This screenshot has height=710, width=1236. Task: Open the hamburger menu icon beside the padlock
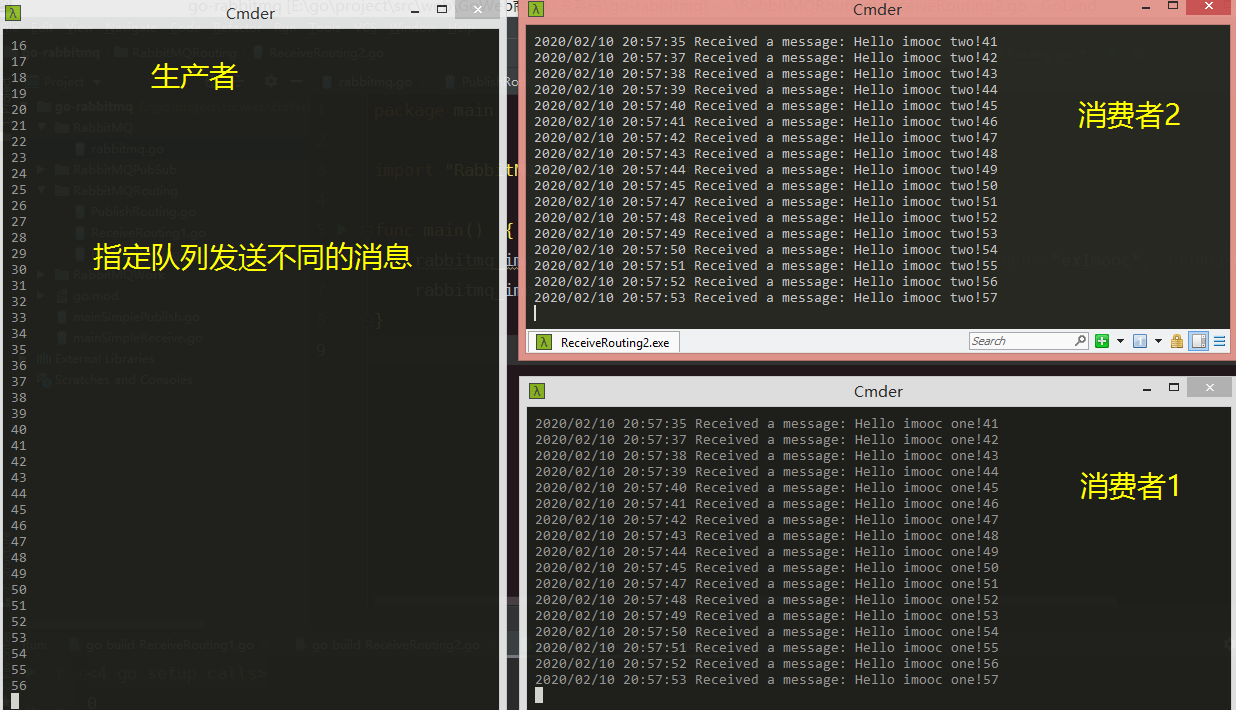1220,341
